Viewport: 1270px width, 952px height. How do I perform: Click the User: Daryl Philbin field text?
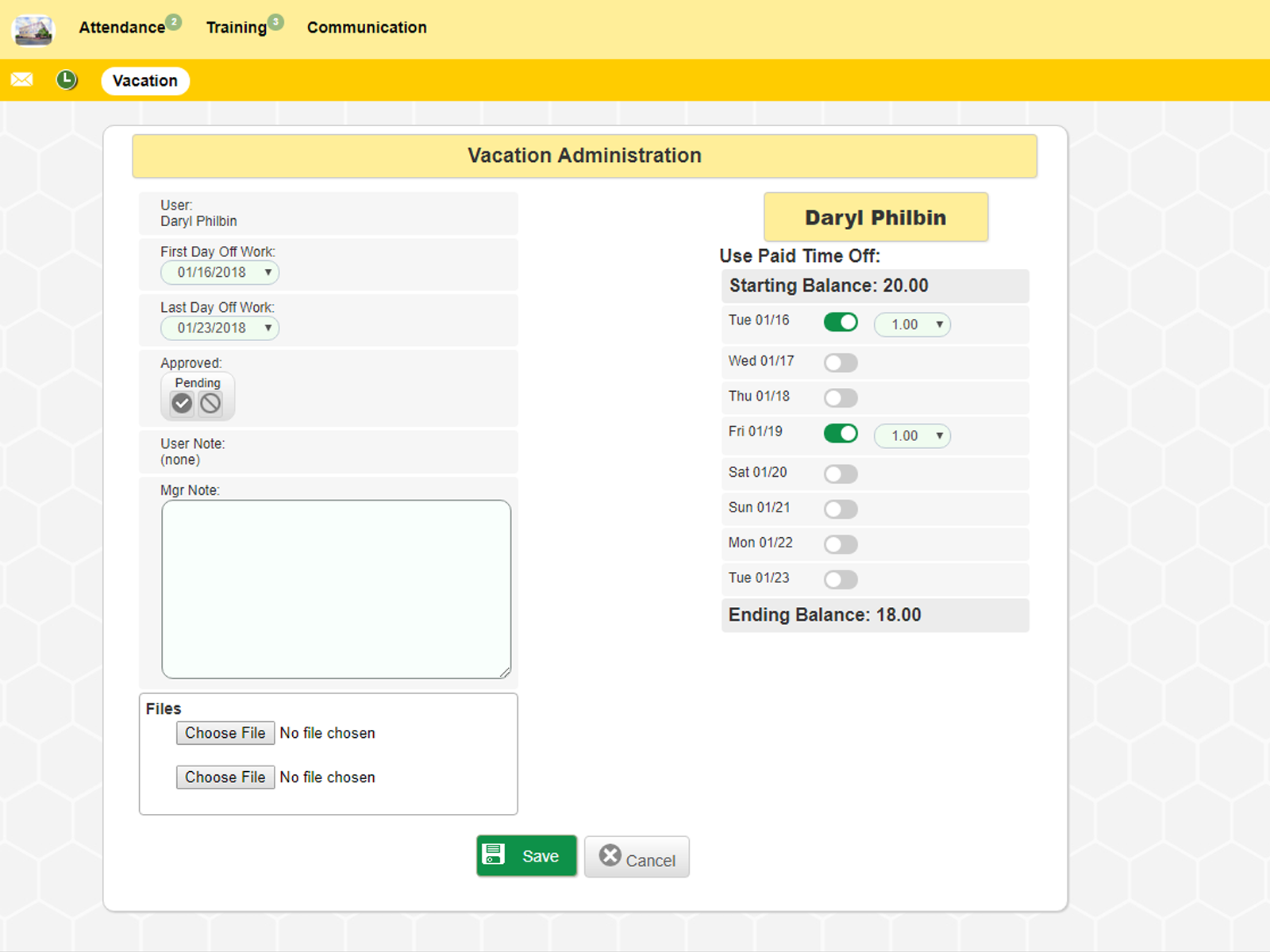pyautogui.click(x=198, y=213)
